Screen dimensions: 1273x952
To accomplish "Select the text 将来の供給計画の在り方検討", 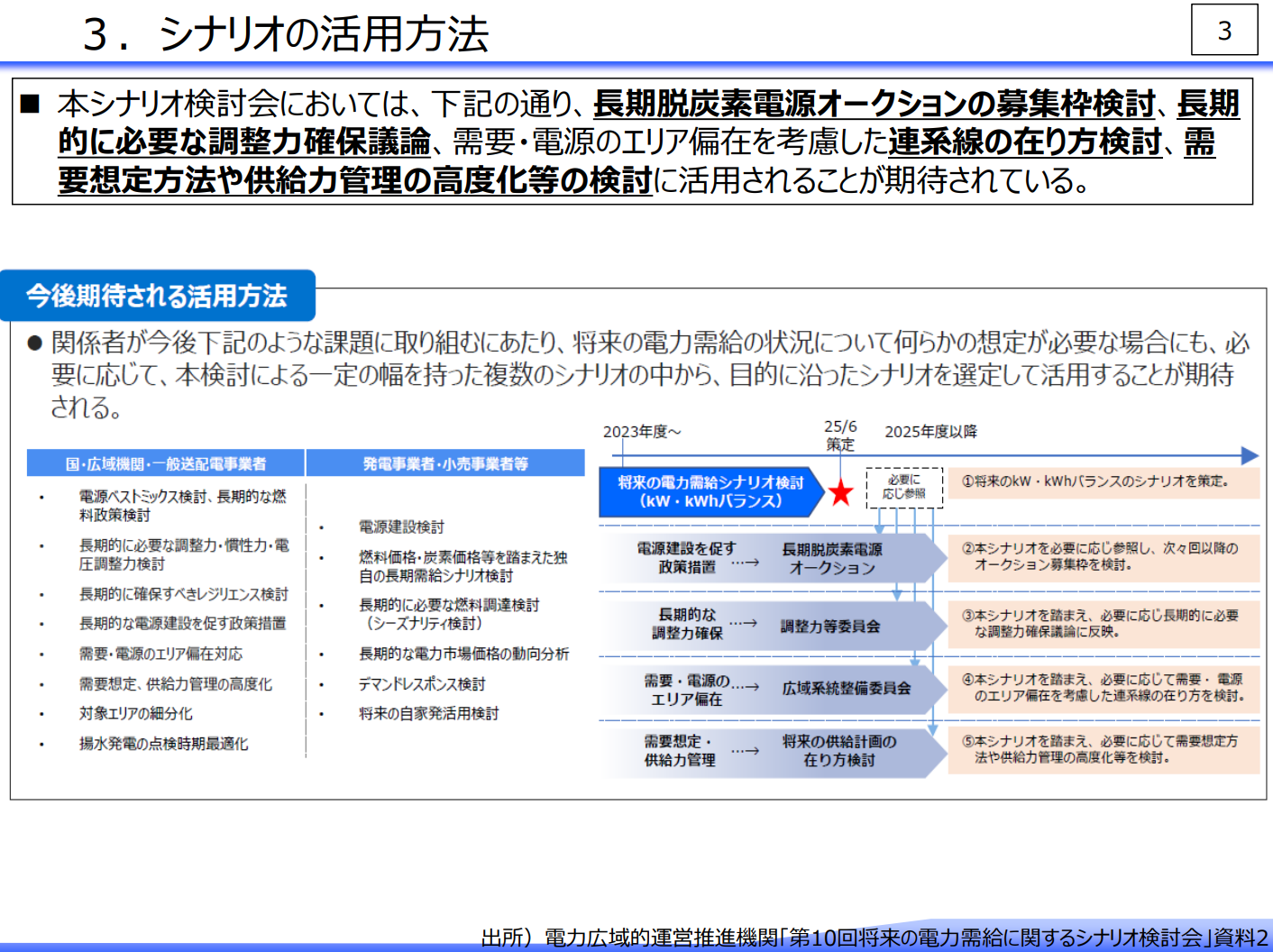I will click(x=839, y=750).
